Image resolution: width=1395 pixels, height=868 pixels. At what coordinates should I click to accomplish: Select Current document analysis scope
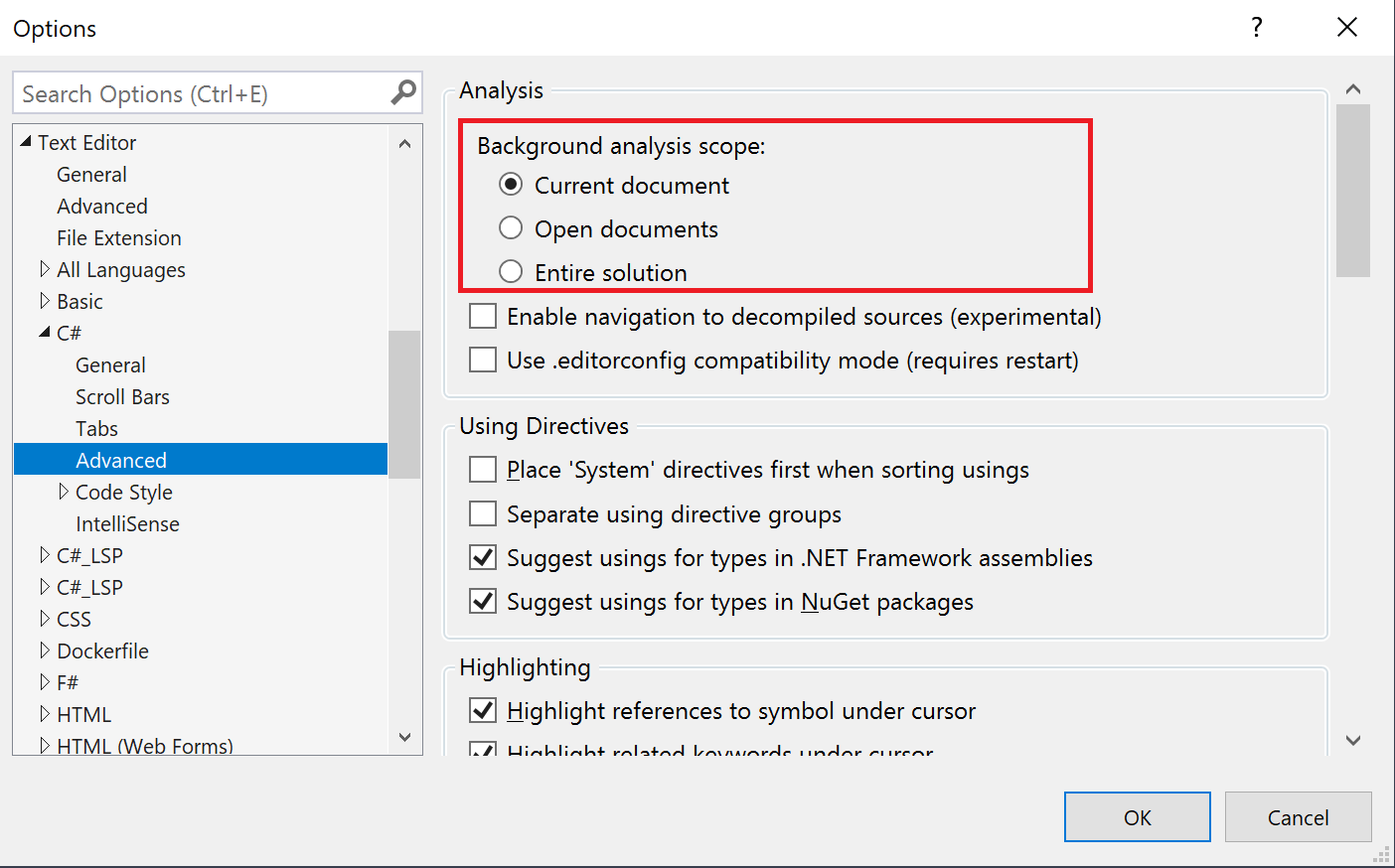pyautogui.click(x=510, y=184)
